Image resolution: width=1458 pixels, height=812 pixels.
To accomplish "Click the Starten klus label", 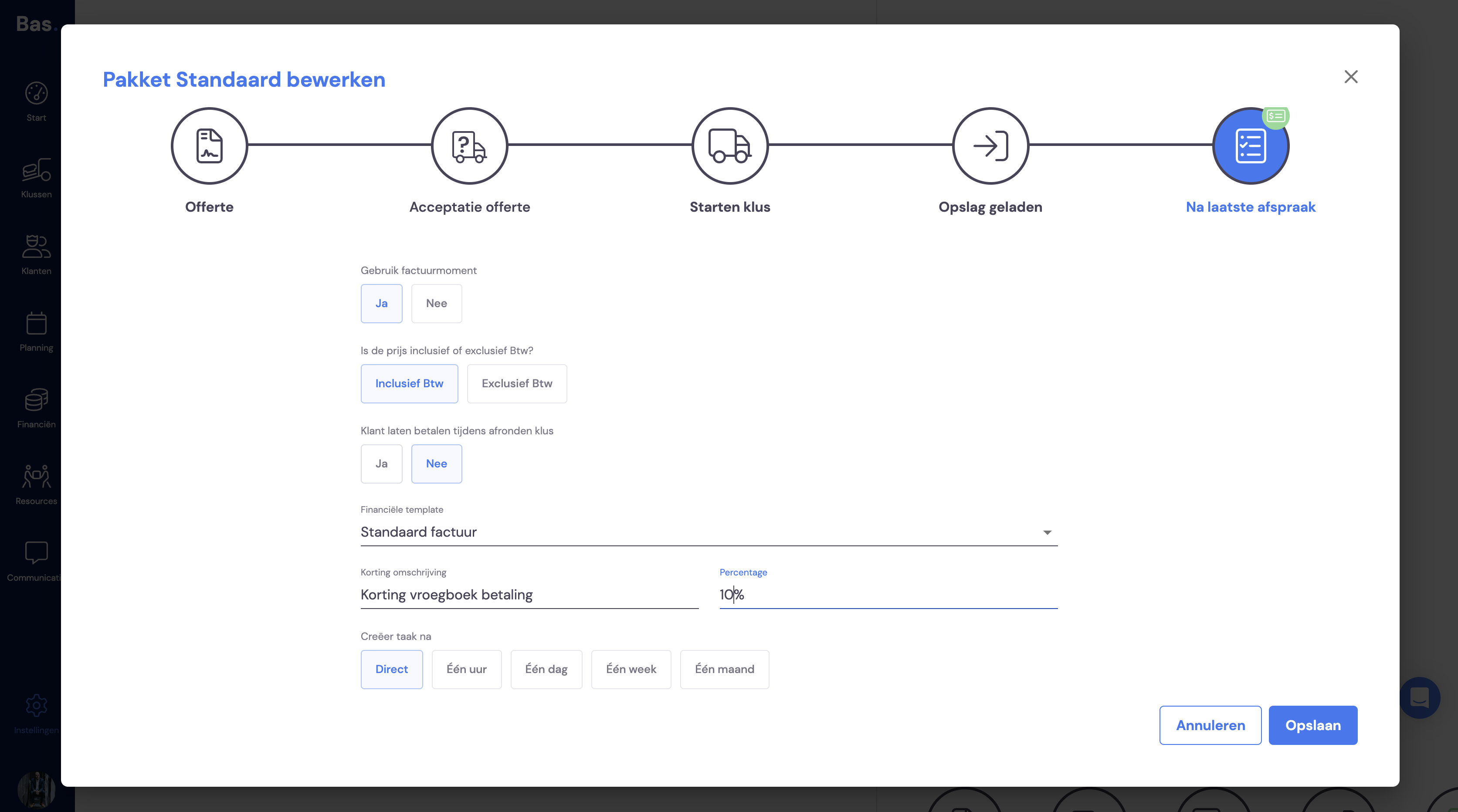I will point(729,206).
